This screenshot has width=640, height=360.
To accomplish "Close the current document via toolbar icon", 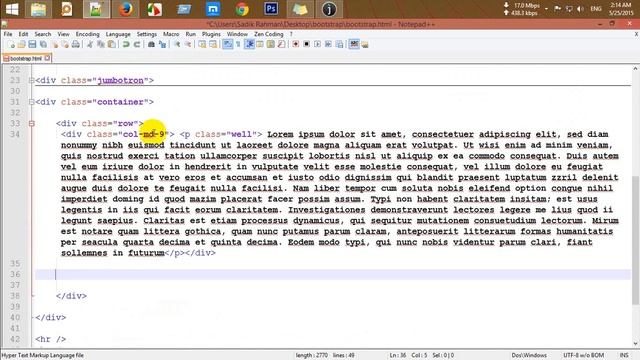I will tap(54, 44).
